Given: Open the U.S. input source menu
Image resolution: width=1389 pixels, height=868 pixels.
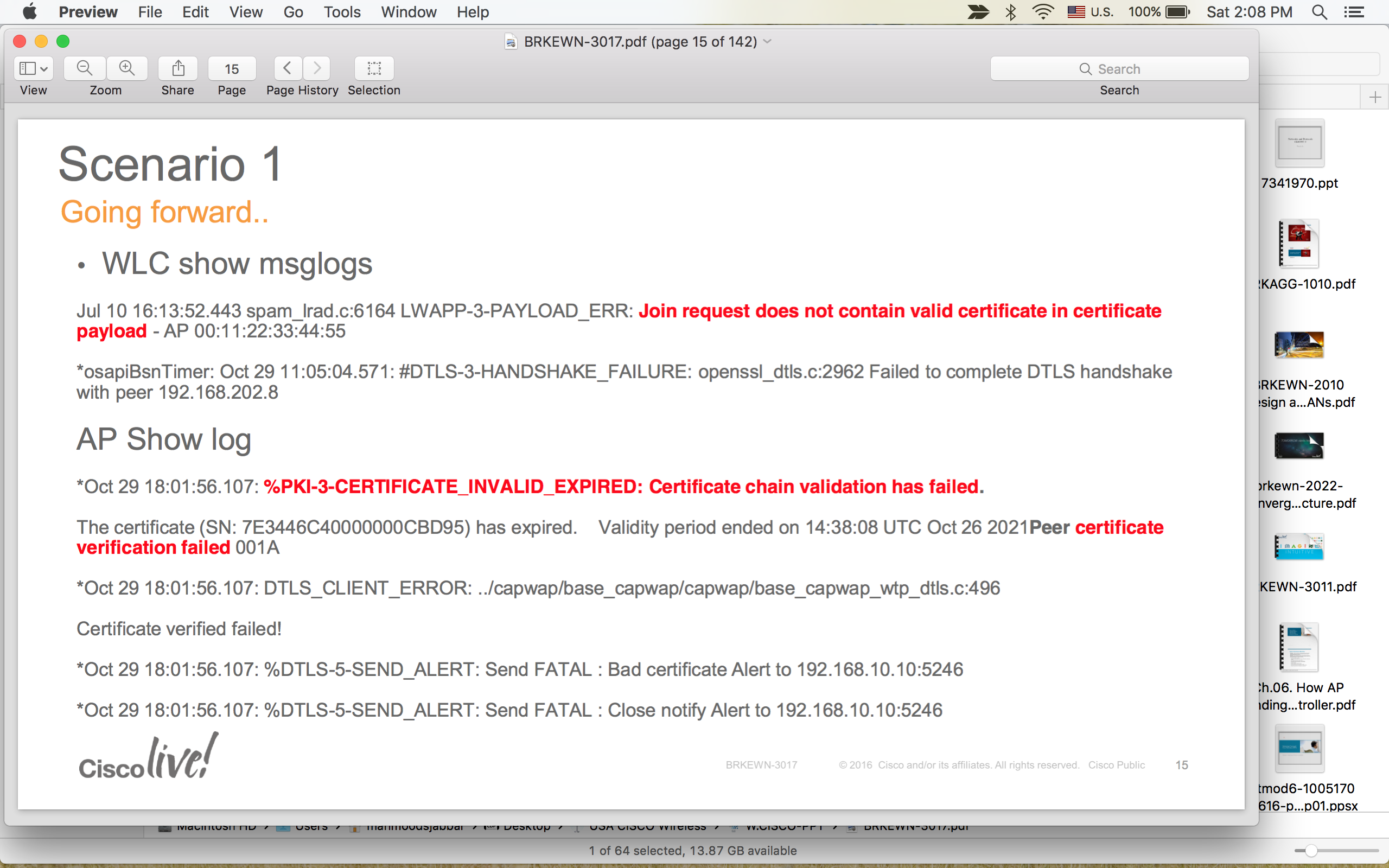Looking at the screenshot, I should 1090,12.
